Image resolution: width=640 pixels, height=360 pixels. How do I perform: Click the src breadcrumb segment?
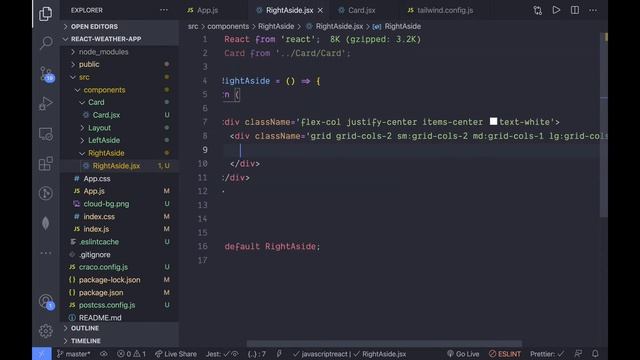pos(193,27)
